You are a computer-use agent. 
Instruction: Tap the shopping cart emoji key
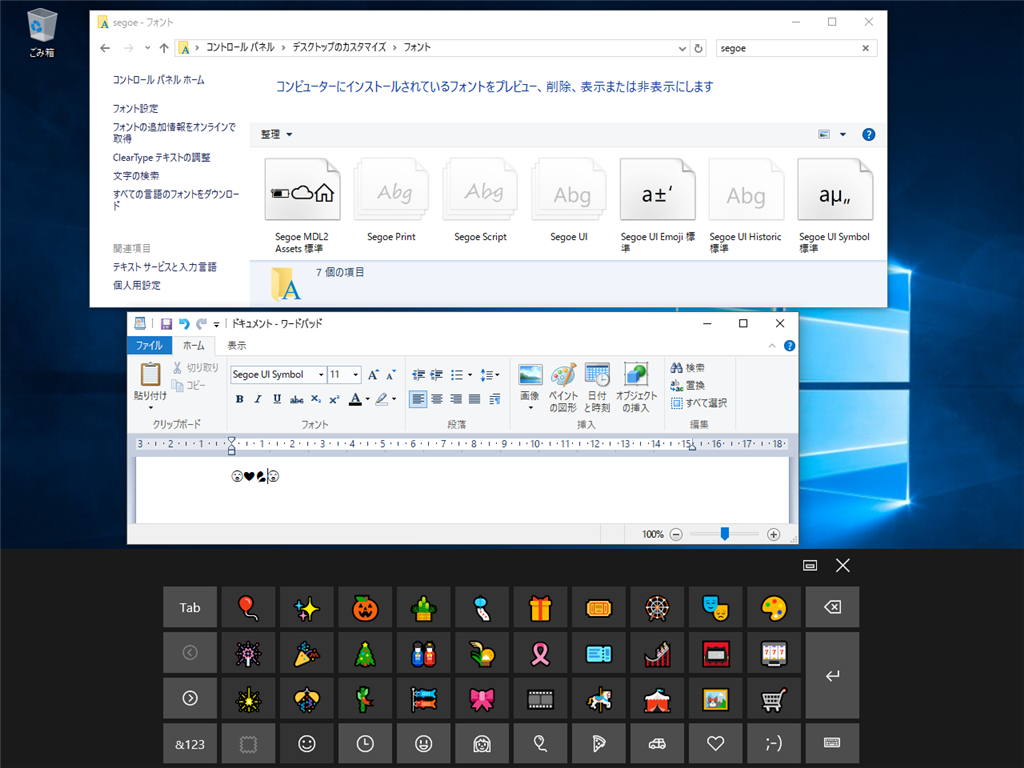pyautogui.click(x=774, y=699)
